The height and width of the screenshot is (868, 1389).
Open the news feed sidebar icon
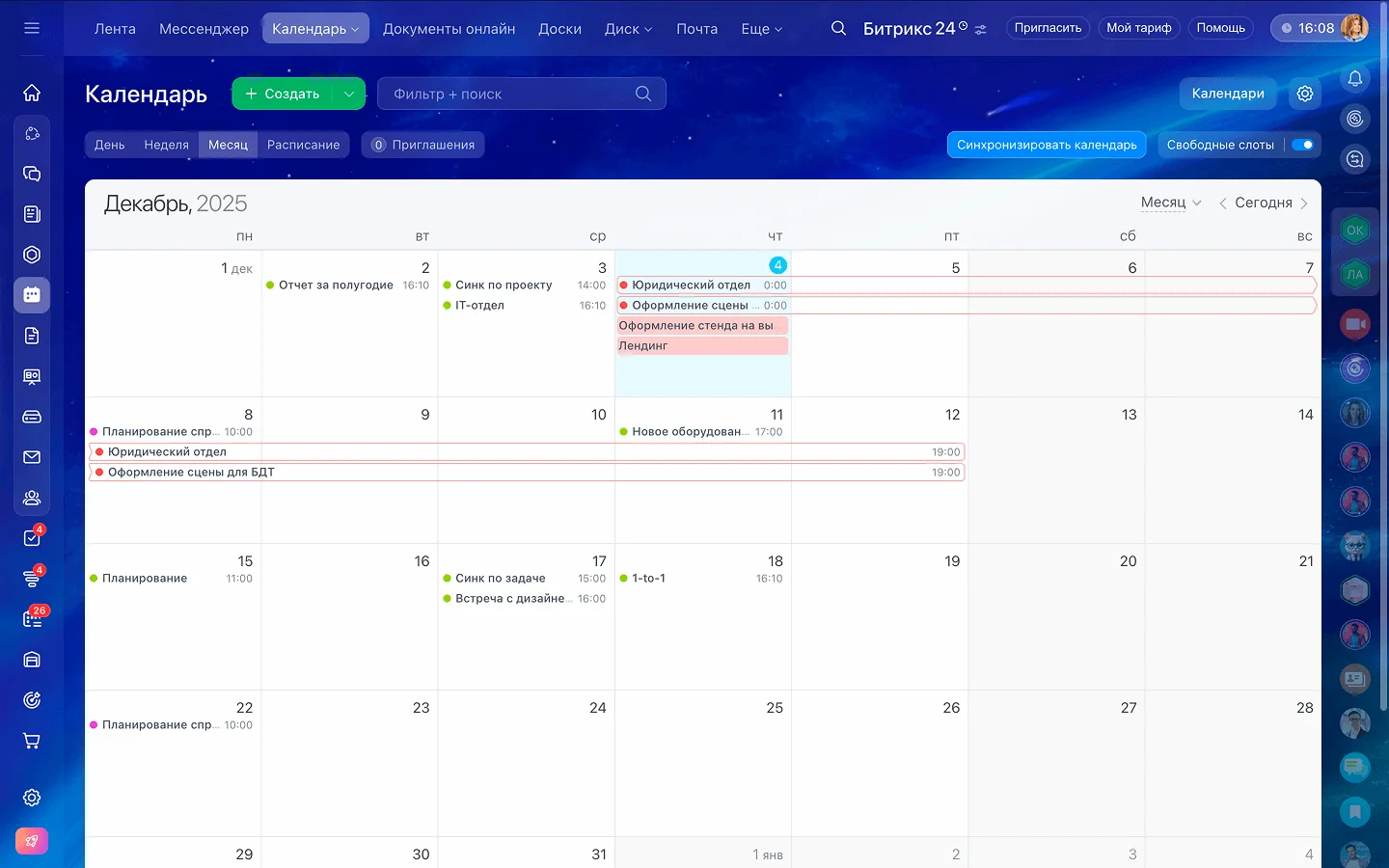pyautogui.click(x=32, y=214)
